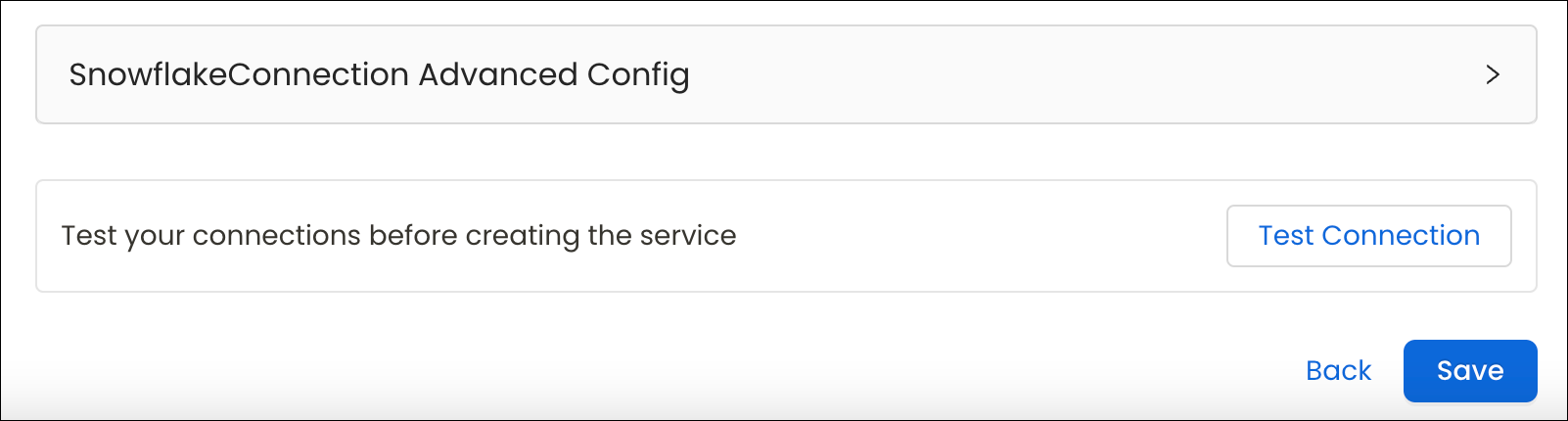
Task: Unfold the Advanced Config row via chevron
Action: coord(1492,74)
